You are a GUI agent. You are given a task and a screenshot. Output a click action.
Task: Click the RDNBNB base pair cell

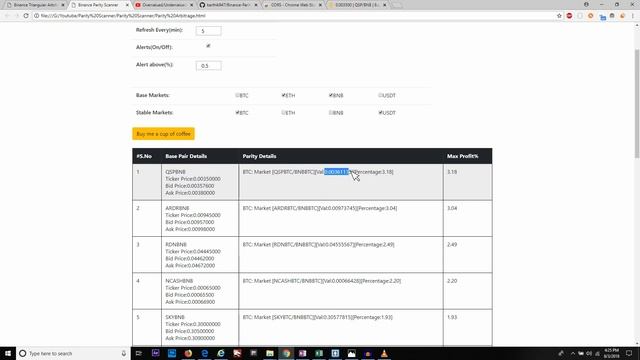(x=200, y=255)
